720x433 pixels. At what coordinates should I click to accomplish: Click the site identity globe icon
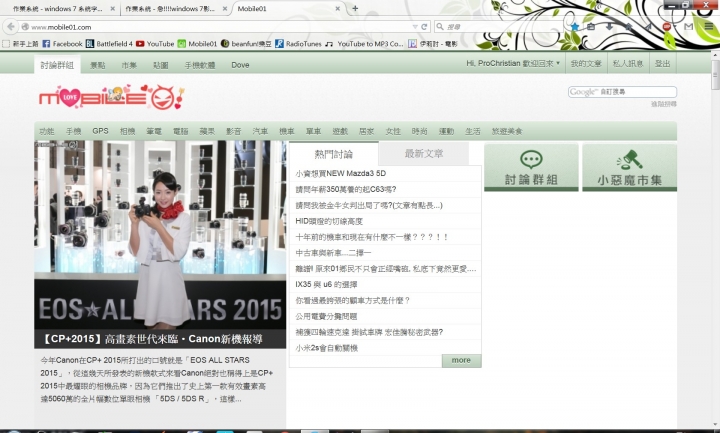coord(25,27)
